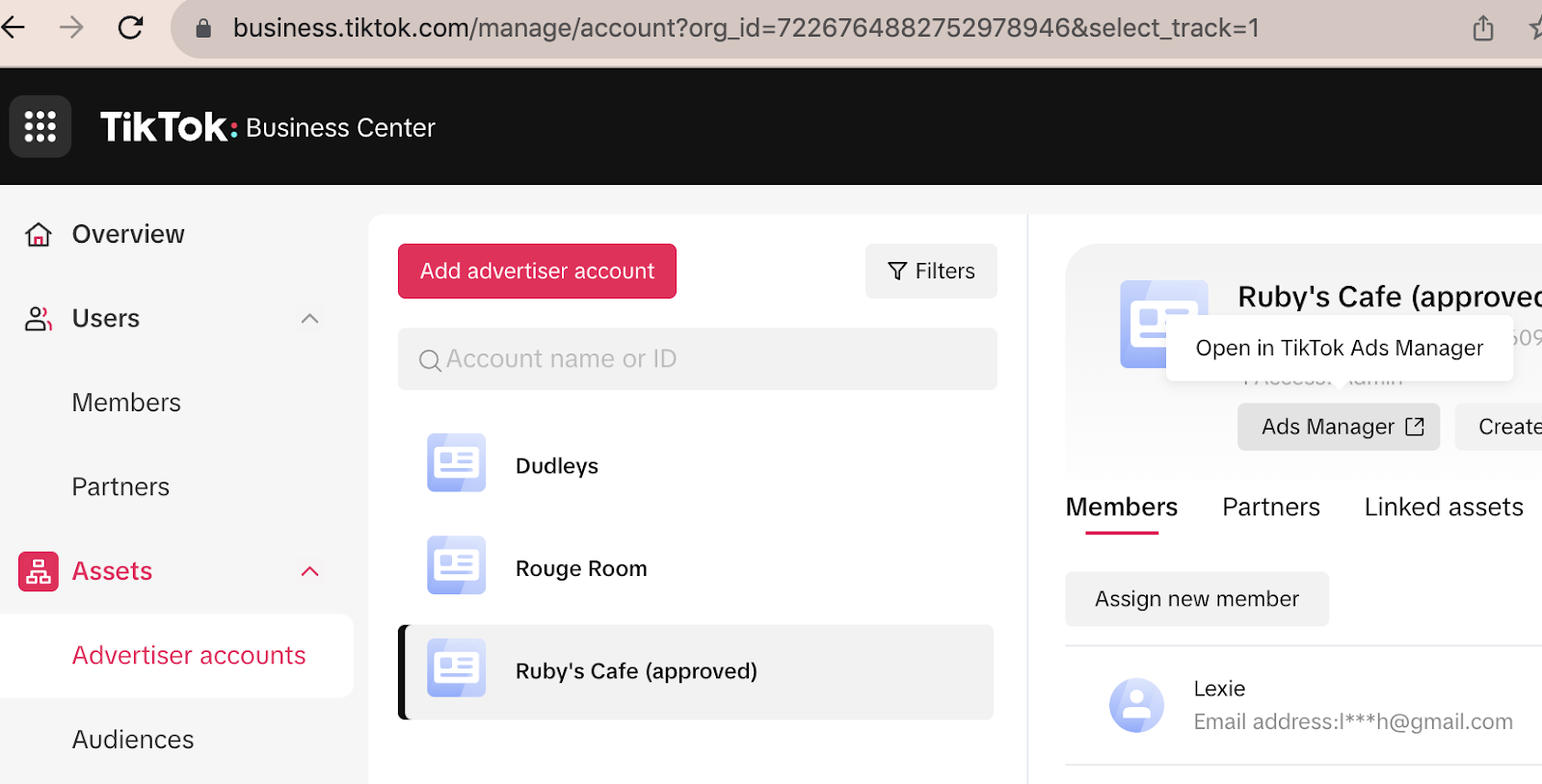Select the Rouge Room account row

696,567
